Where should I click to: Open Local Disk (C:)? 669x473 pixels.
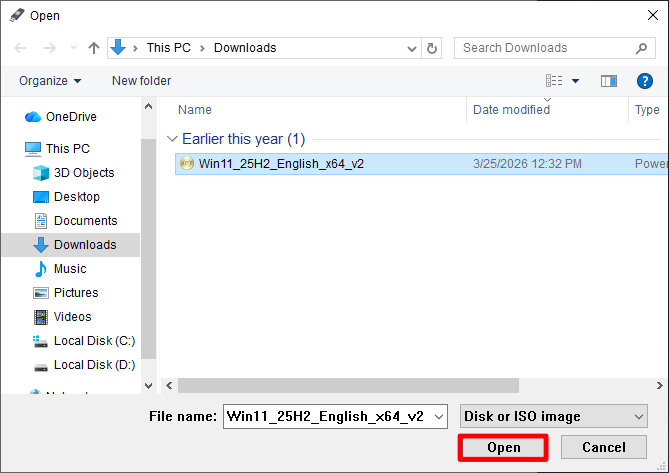click(x=94, y=341)
